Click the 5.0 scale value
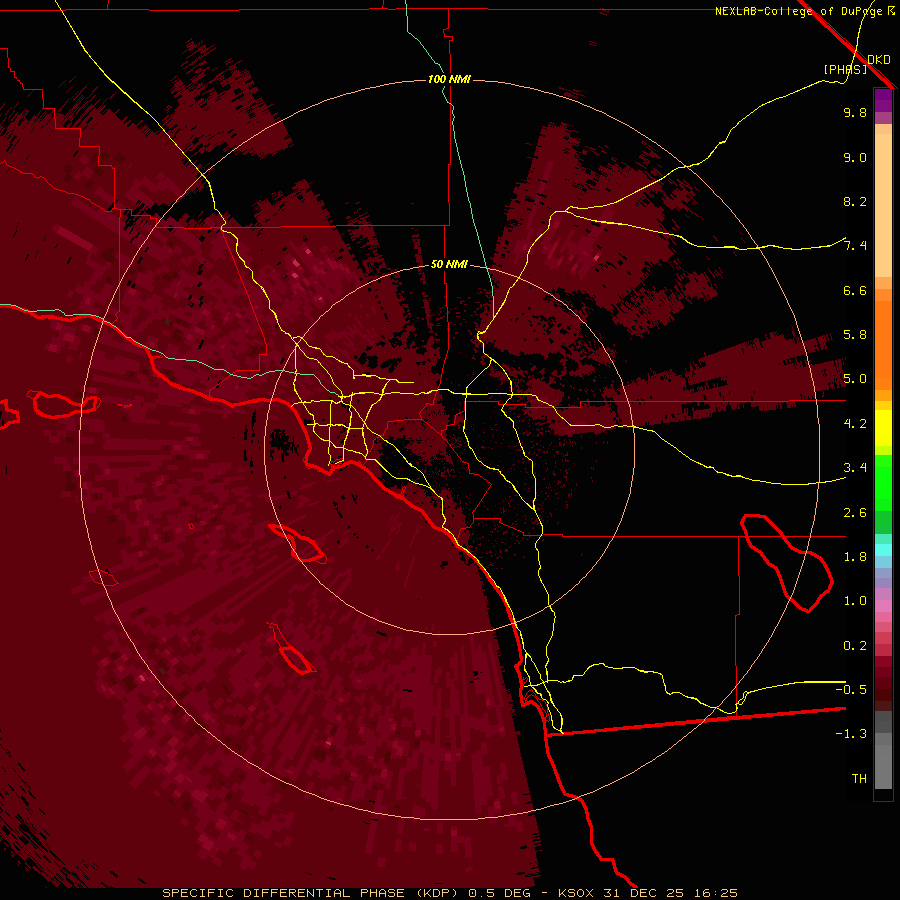Image resolution: width=900 pixels, height=900 pixels. 855,379
